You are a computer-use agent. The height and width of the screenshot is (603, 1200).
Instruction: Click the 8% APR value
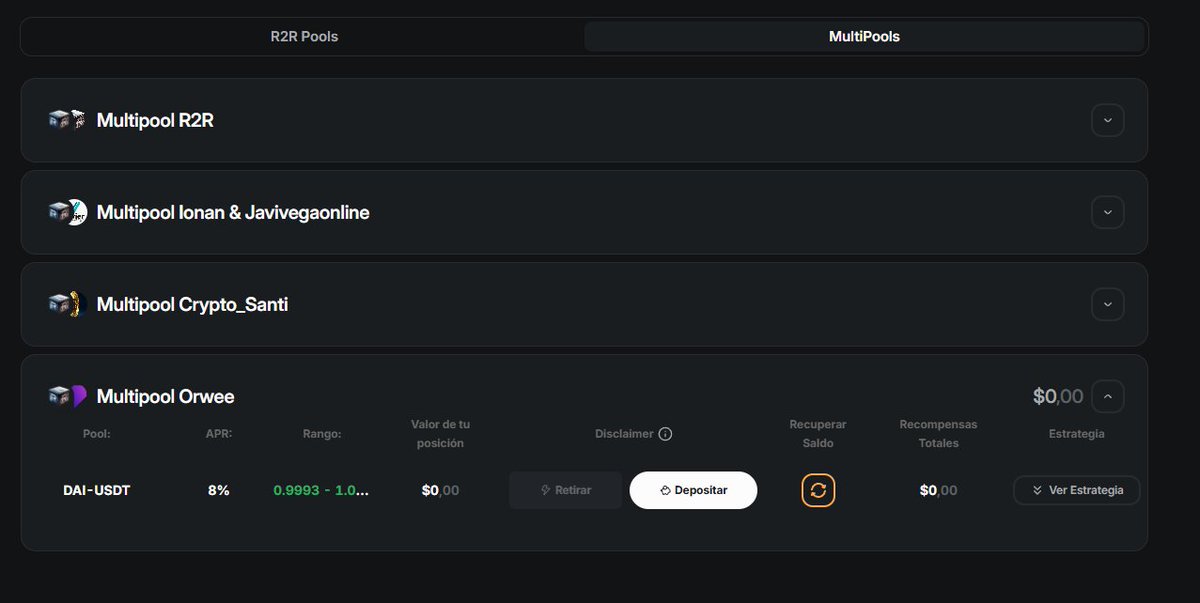tap(219, 490)
